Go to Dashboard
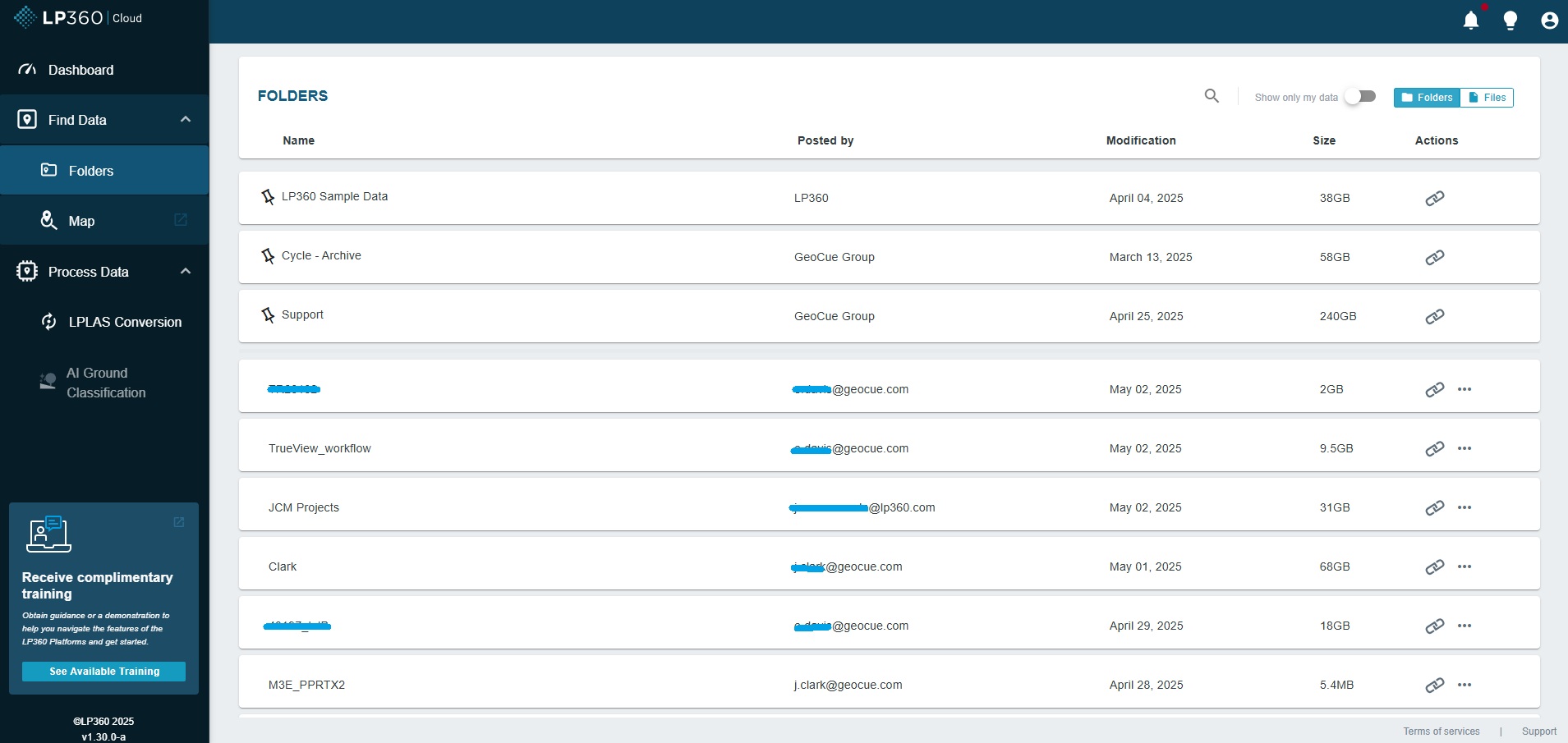 click(x=104, y=70)
